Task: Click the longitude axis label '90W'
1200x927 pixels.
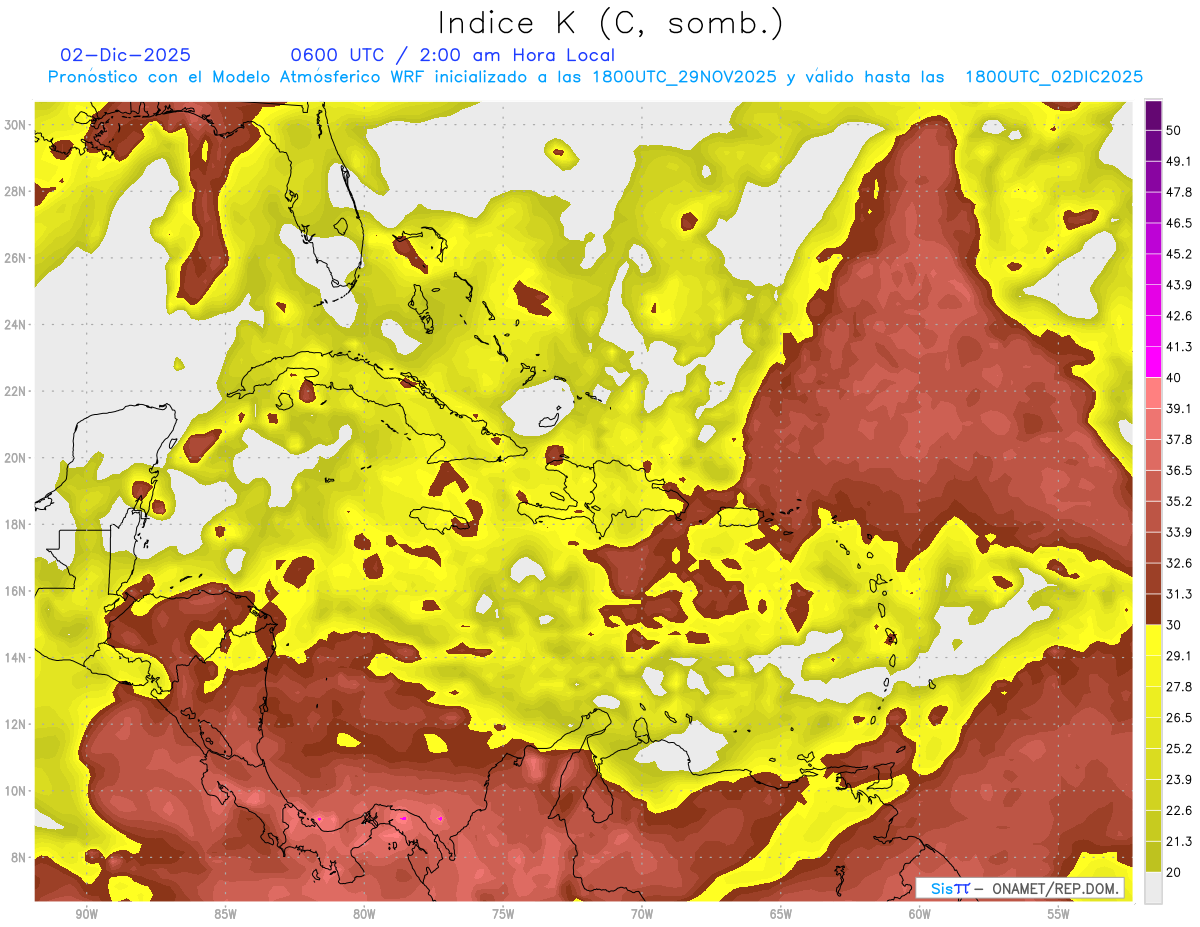Action: 86,914
